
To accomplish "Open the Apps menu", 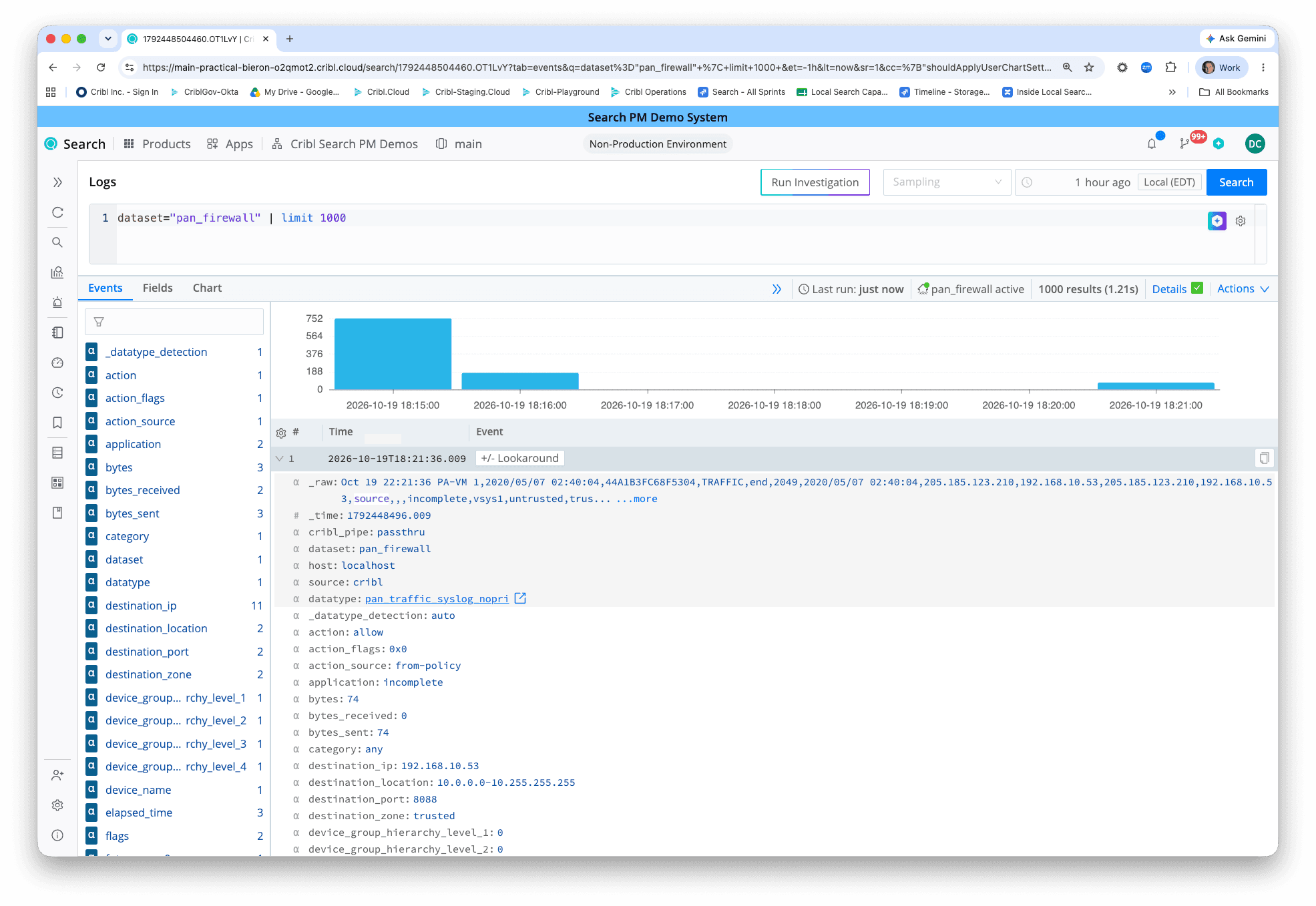I will click(x=230, y=144).
